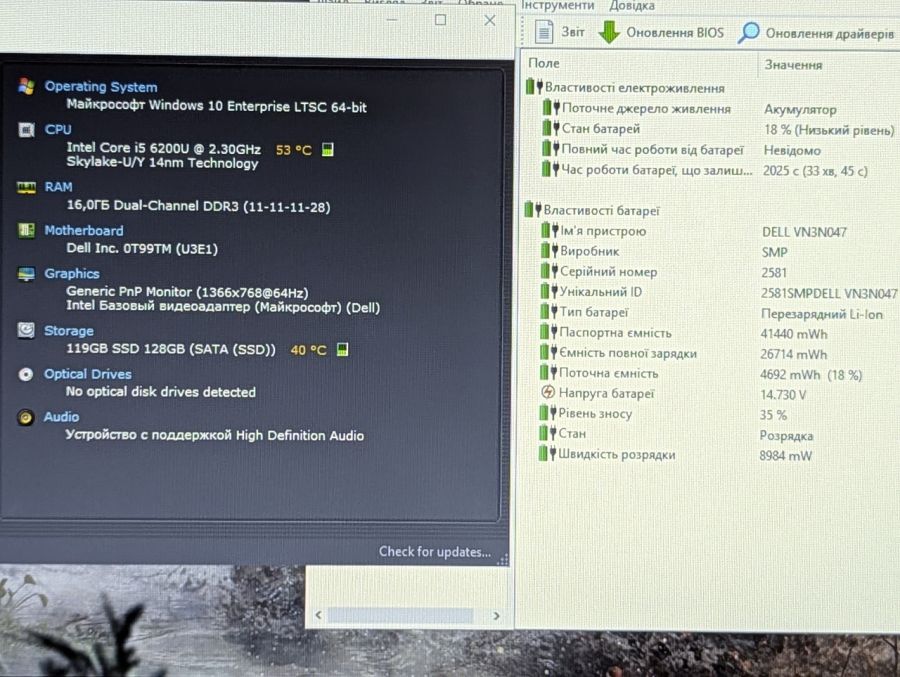
Task: Click the Optical Drives disc icon
Action: pos(26,374)
